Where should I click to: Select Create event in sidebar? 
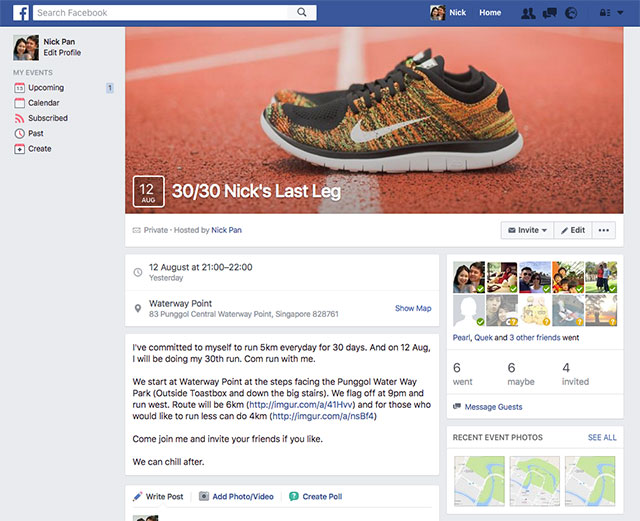pyautogui.click(x=40, y=149)
